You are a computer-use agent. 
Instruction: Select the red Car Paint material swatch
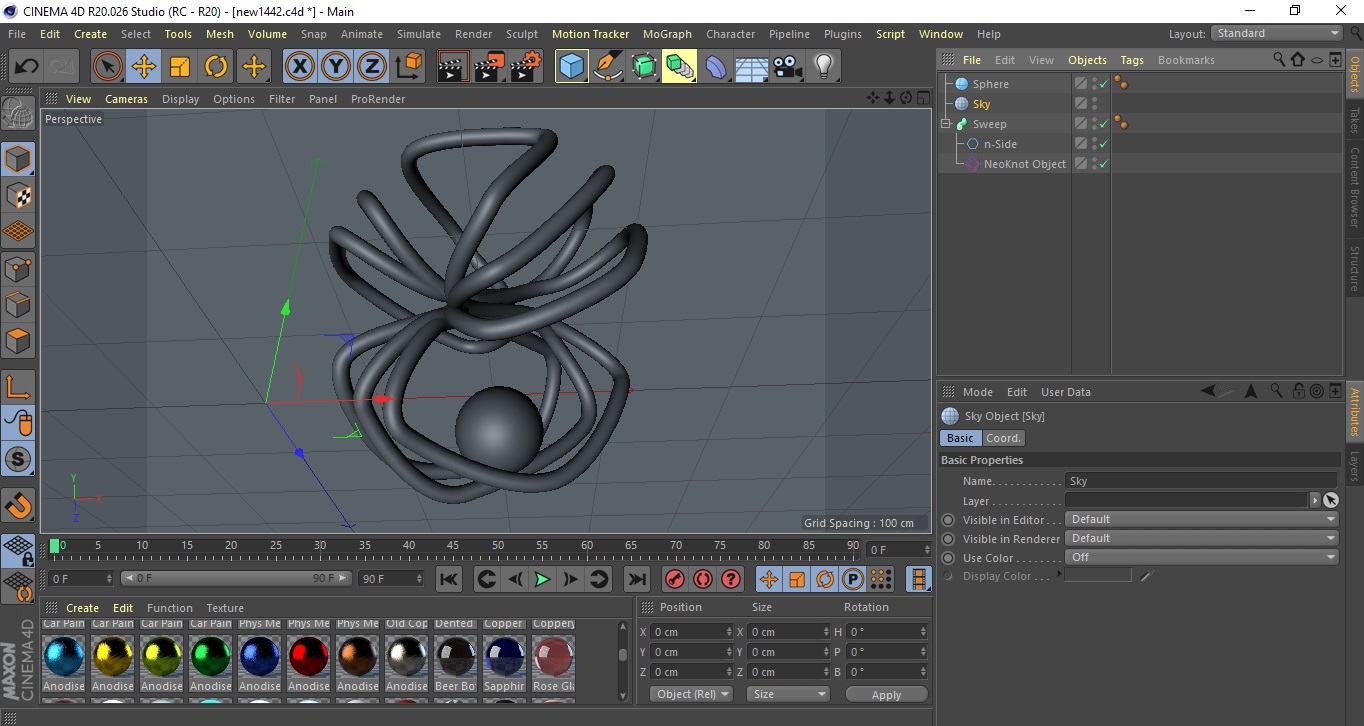(x=308, y=656)
